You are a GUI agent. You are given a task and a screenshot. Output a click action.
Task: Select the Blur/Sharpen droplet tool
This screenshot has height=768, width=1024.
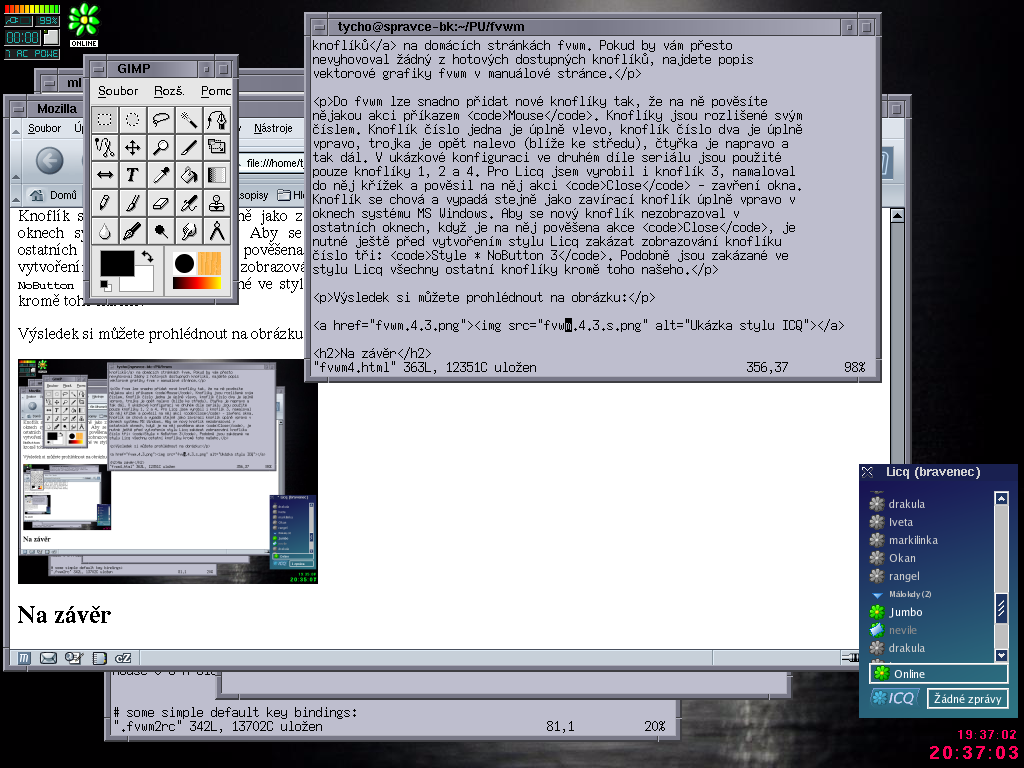104,232
